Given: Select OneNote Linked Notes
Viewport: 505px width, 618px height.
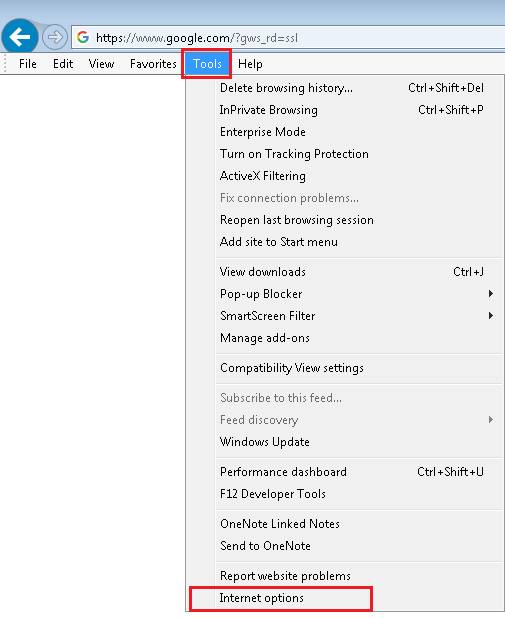Looking at the screenshot, I should click(345, 524).
